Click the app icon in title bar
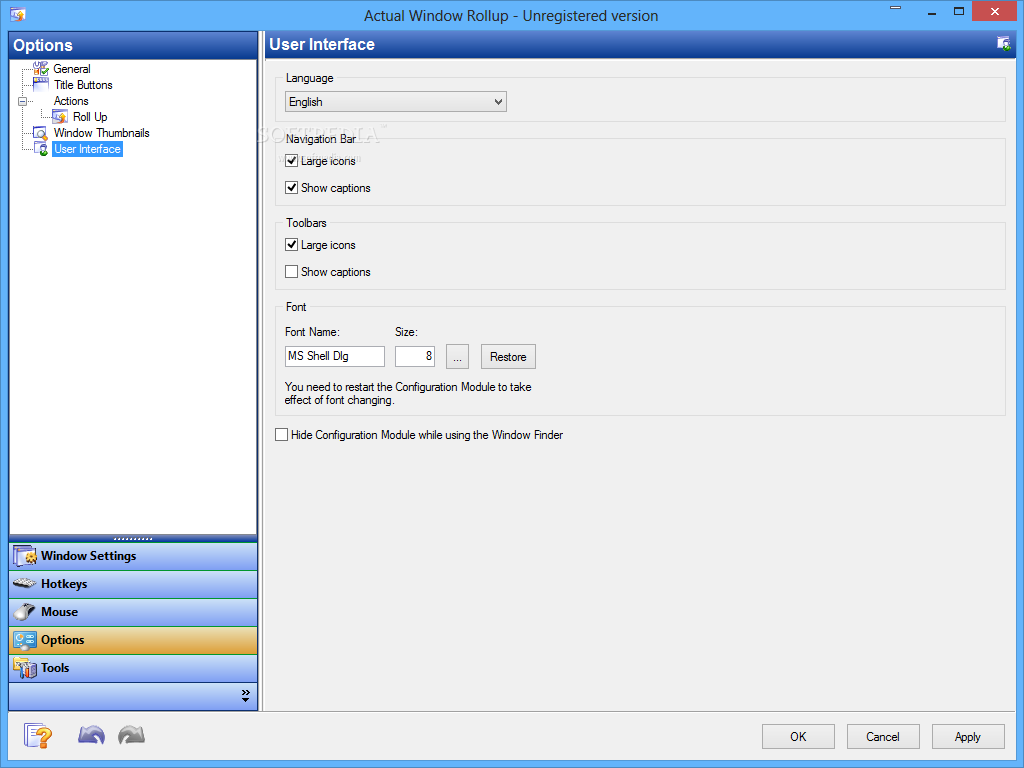1024x768 pixels. point(18,14)
